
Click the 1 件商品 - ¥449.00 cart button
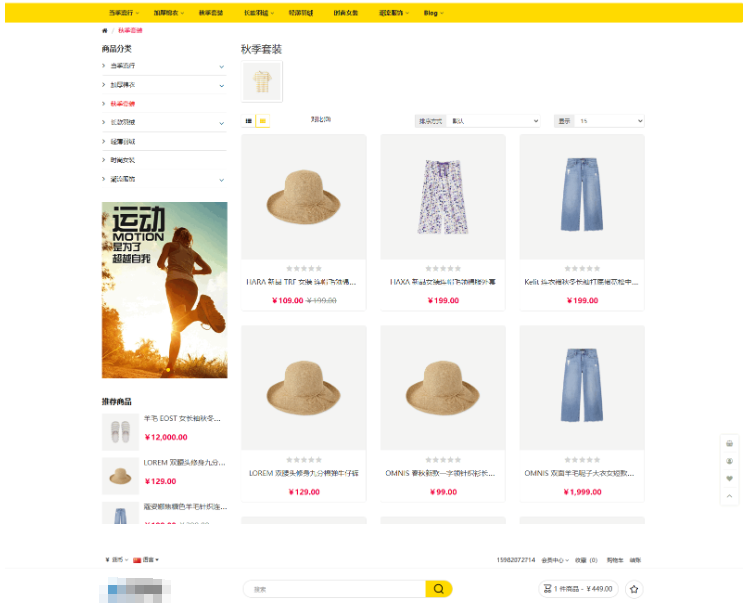[578, 589]
